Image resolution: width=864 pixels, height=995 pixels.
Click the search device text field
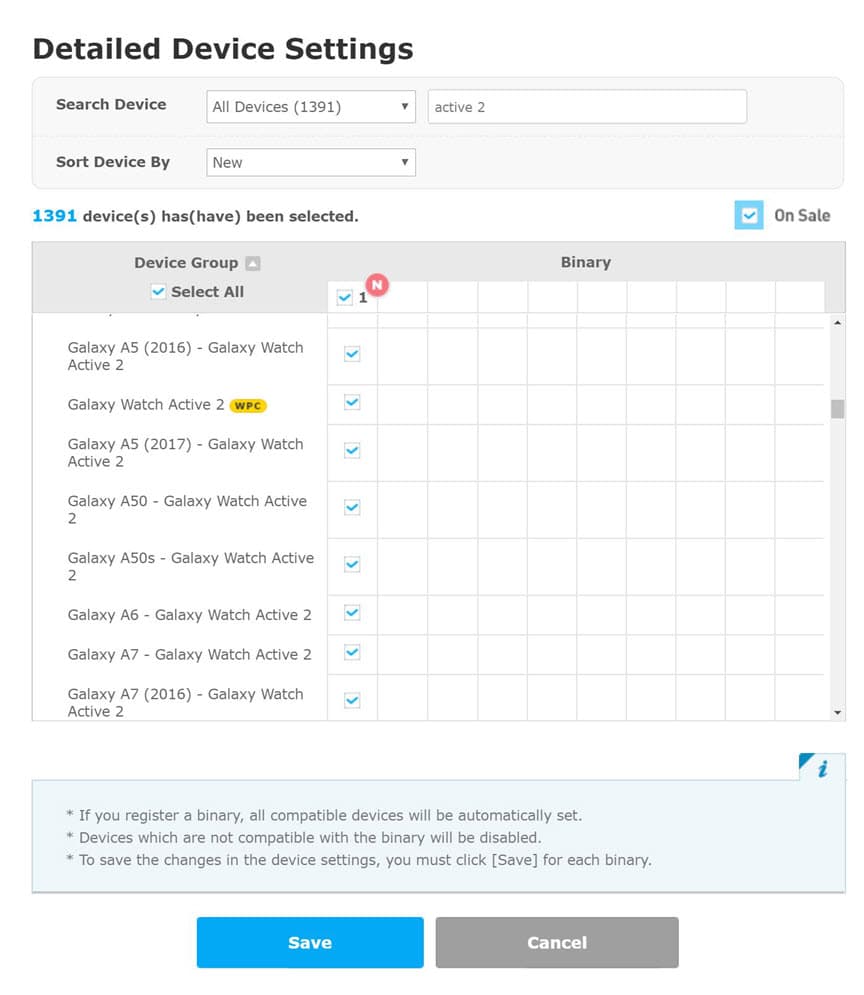click(587, 107)
